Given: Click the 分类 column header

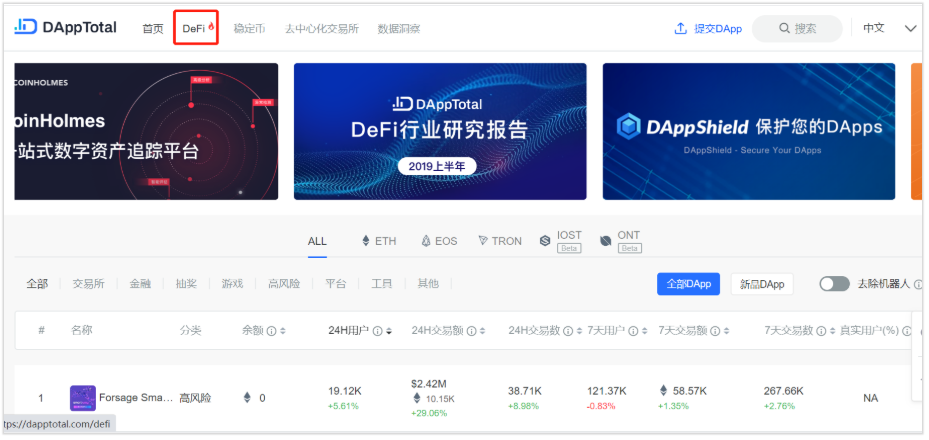Looking at the screenshot, I should click(190, 330).
